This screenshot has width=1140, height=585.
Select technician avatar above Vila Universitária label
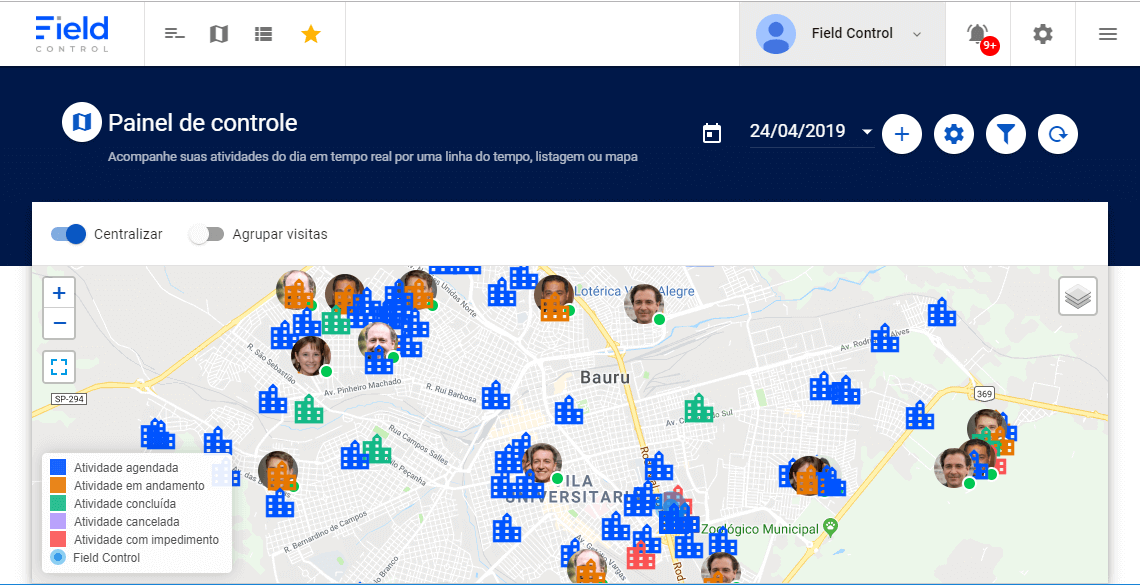[542, 463]
